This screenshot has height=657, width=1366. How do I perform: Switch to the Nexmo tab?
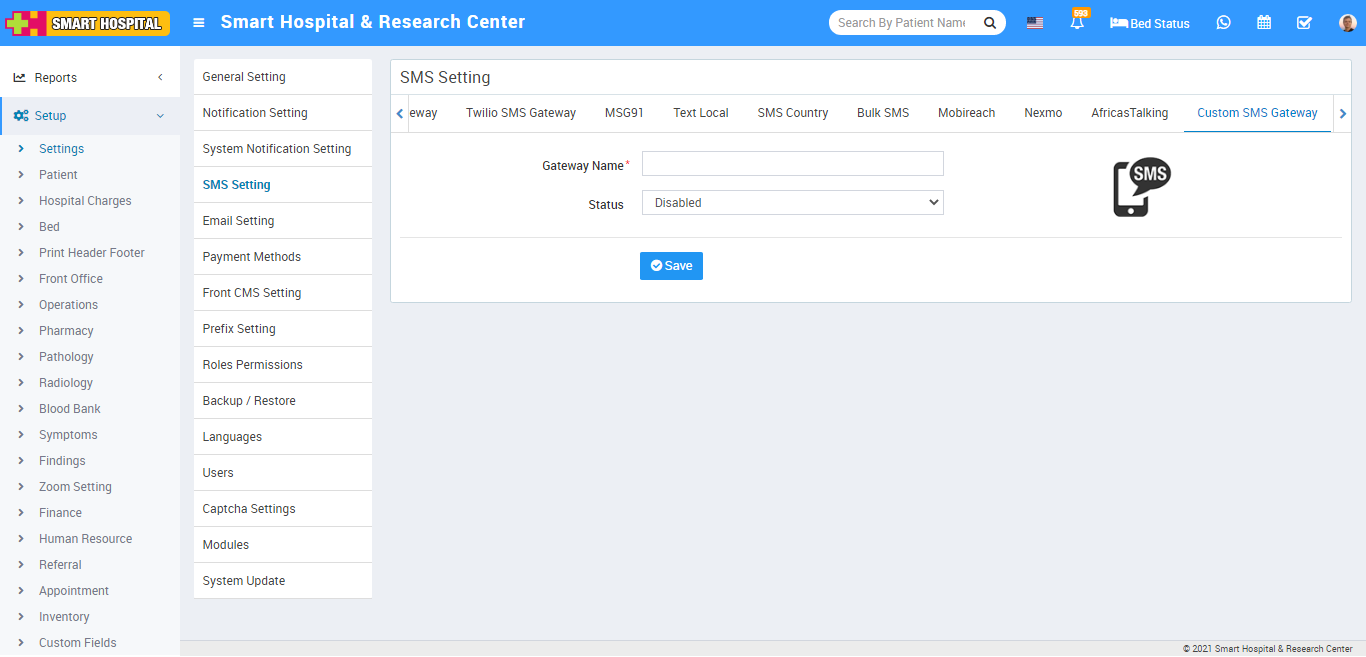(1043, 113)
